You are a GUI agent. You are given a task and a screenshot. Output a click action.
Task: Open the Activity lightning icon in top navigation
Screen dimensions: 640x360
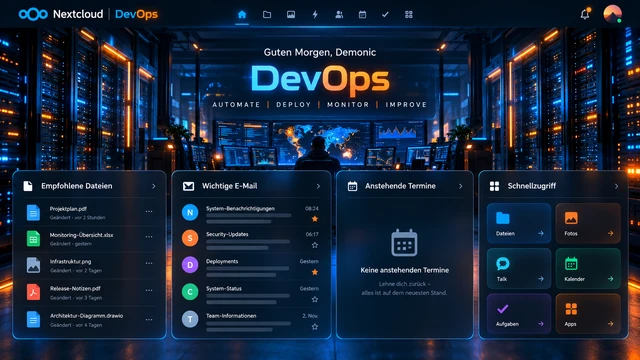315,15
